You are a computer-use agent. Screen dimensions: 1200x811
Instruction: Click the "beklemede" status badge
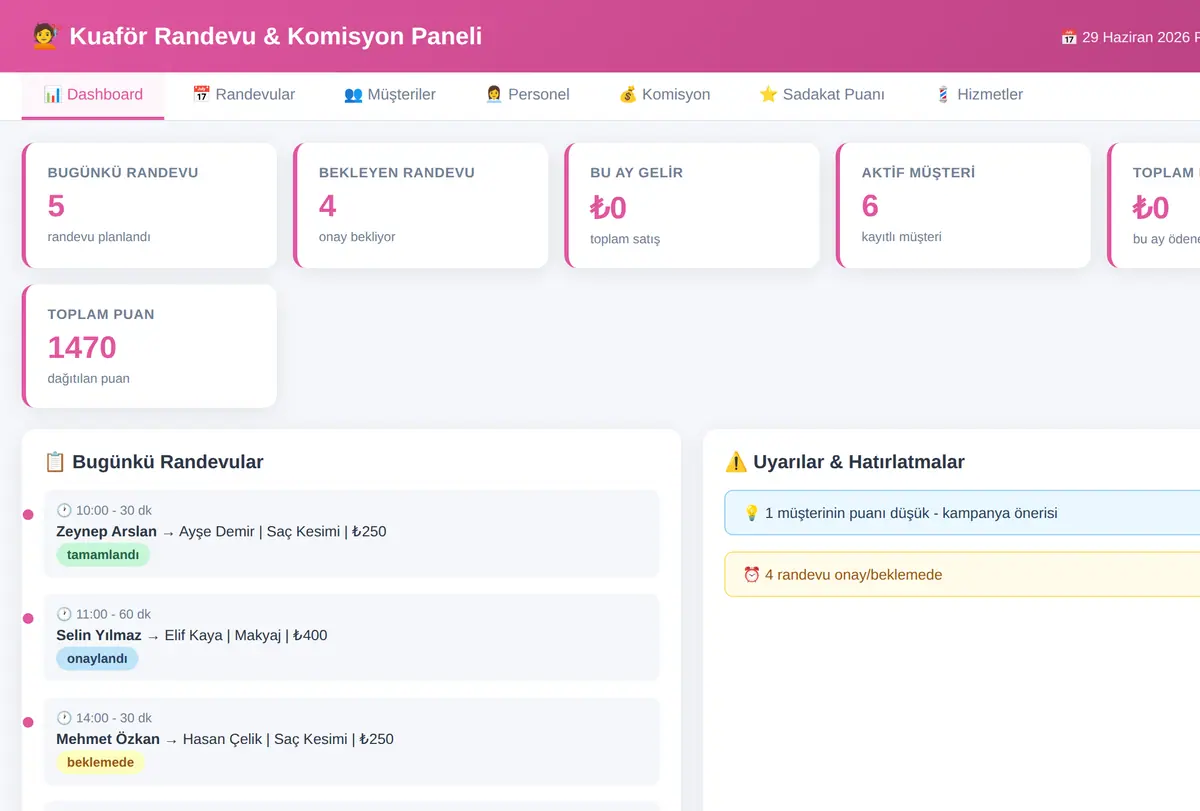click(x=100, y=763)
